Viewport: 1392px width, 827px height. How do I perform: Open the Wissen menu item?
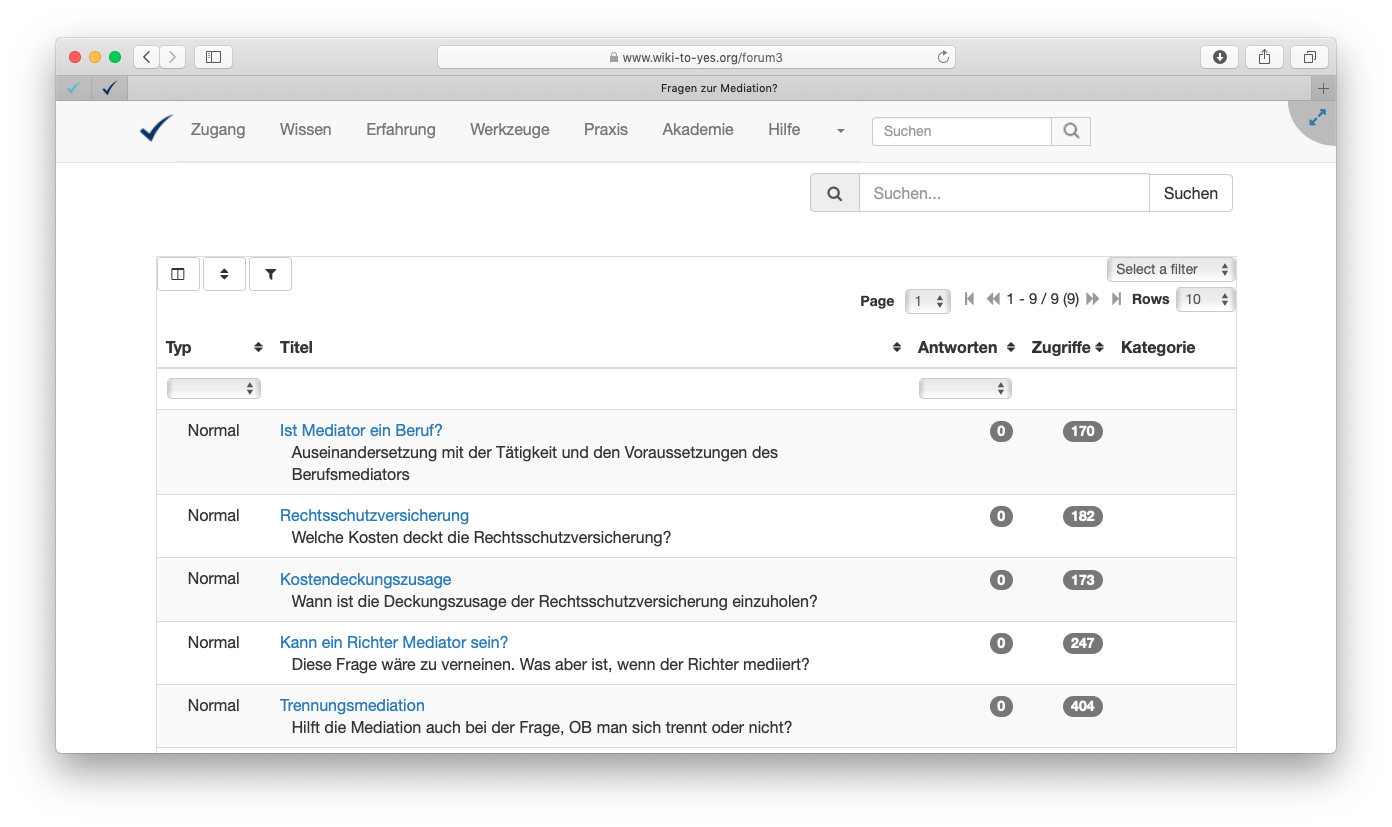point(305,130)
